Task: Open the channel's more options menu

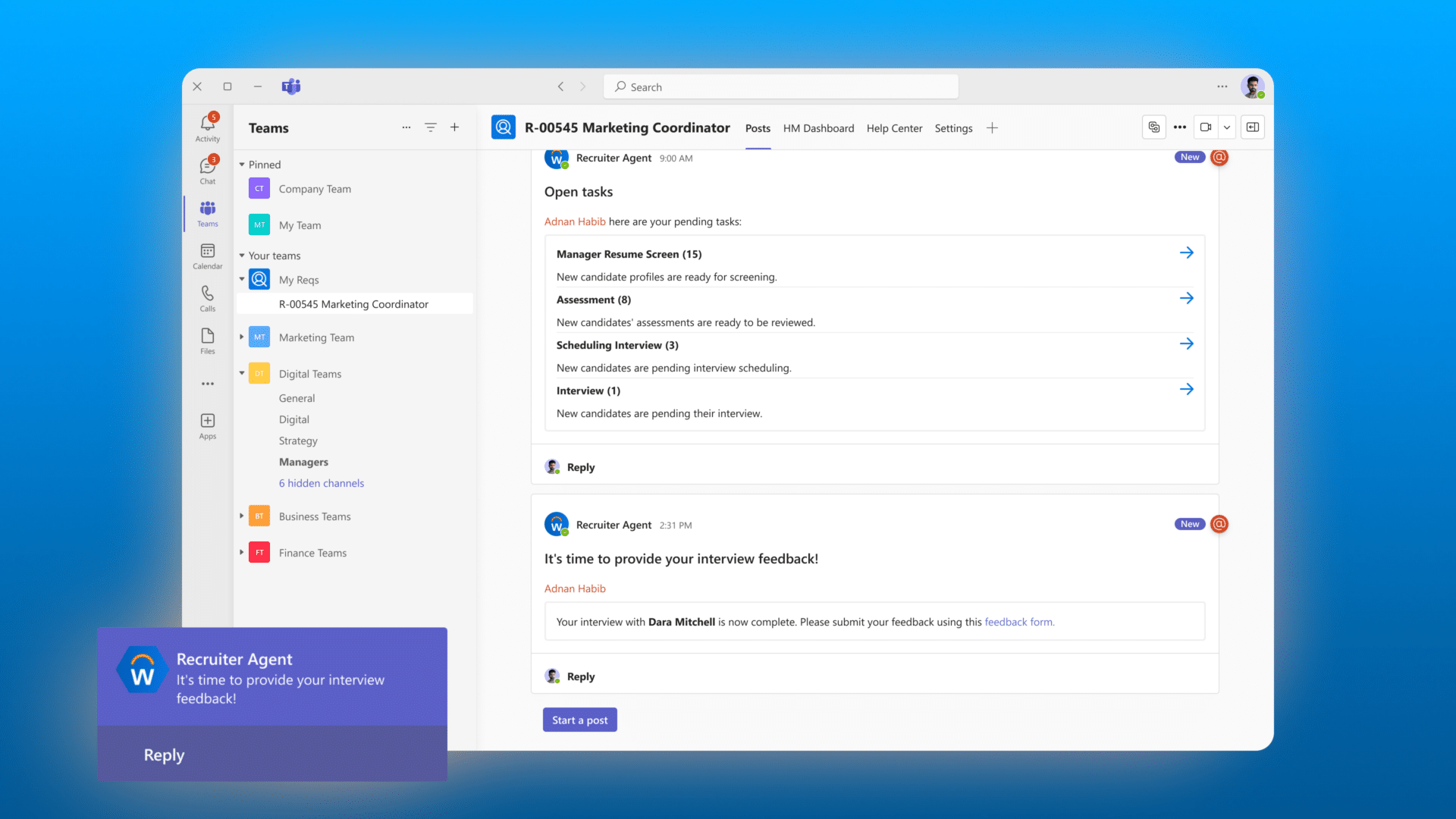Action: coord(1179,127)
